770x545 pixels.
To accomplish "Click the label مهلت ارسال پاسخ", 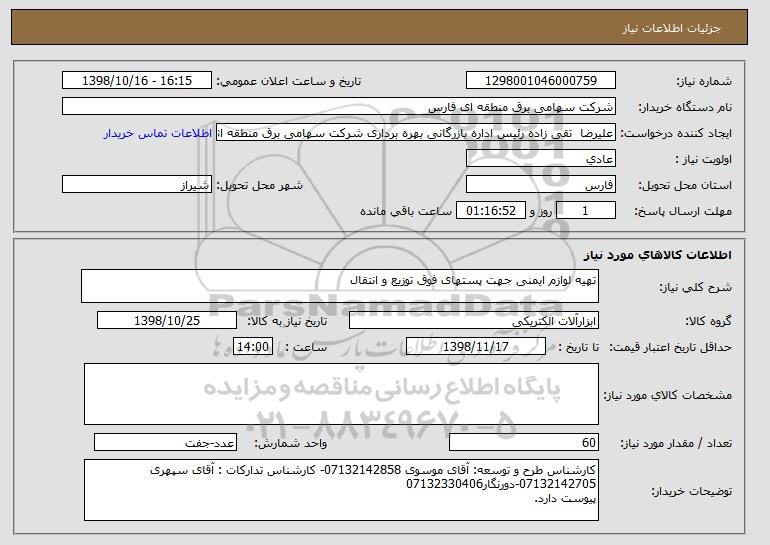I will [683, 212].
